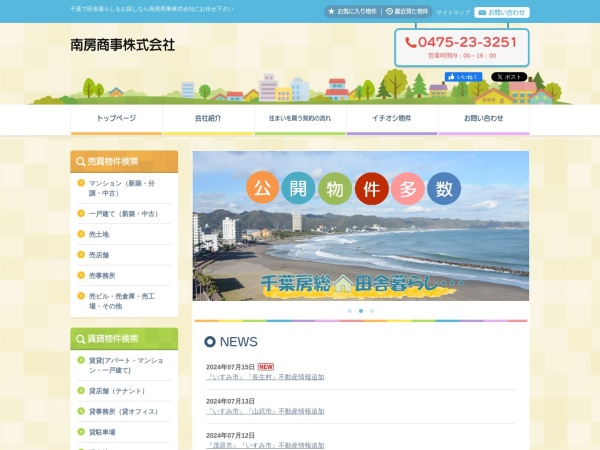Viewport: 600px width, 450px height.
Task: Click the phone number 0475-23-3251
Action: click(467, 42)
